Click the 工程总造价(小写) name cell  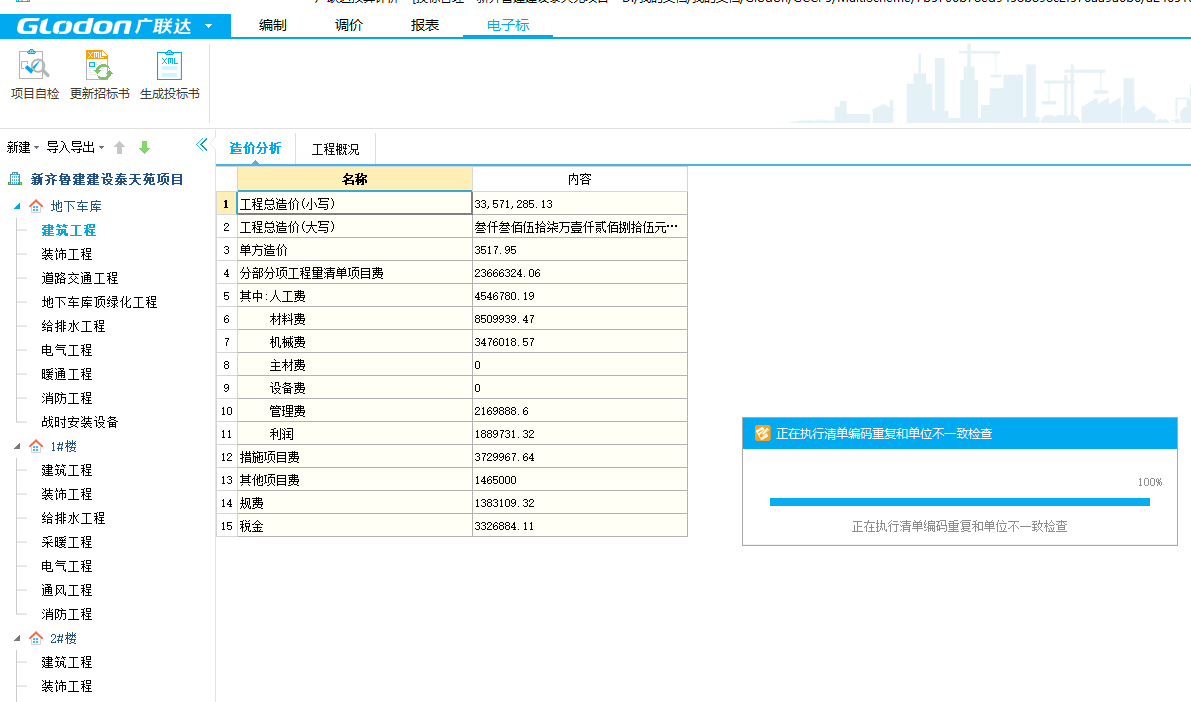(355, 204)
